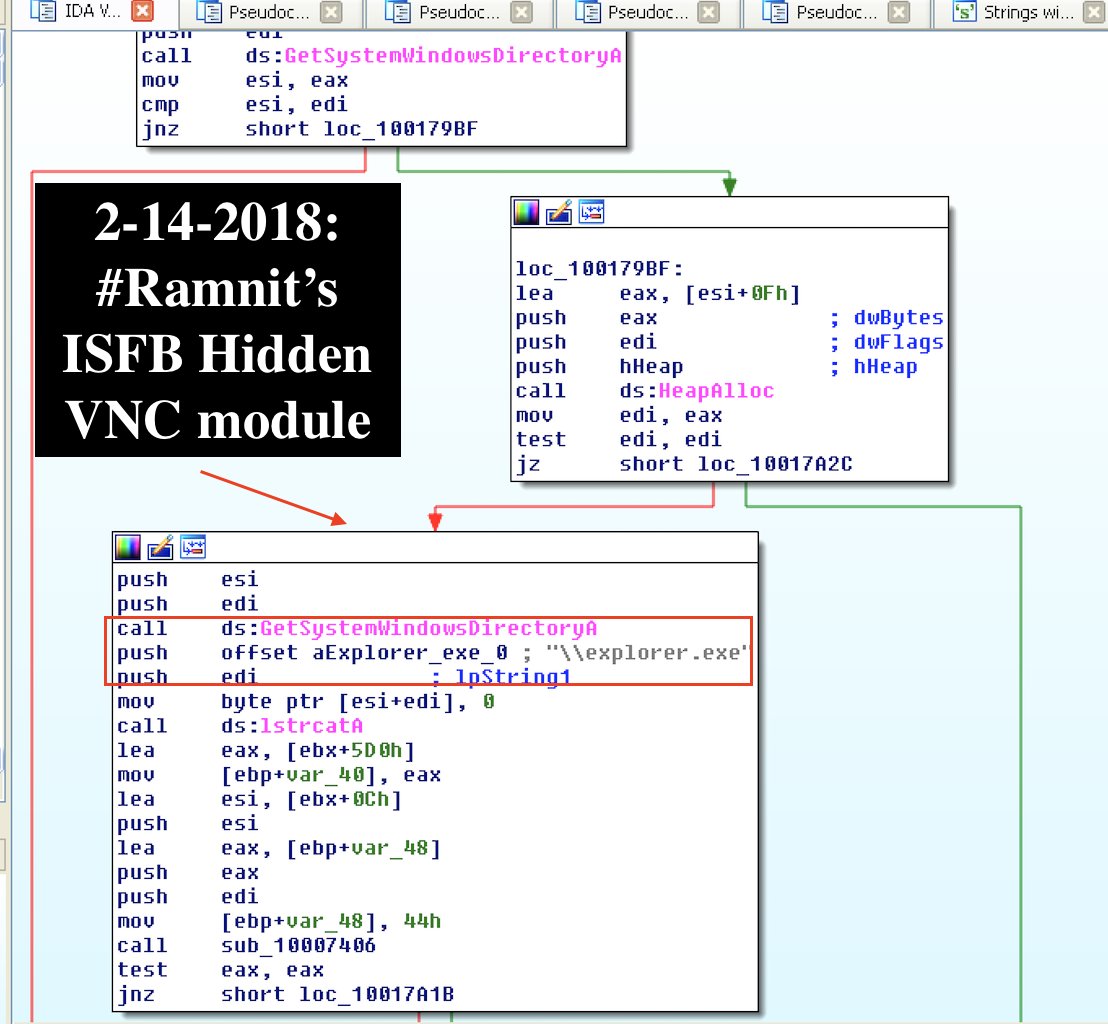
Task: Select test eax, eax instruction
Action: click(220, 970)
